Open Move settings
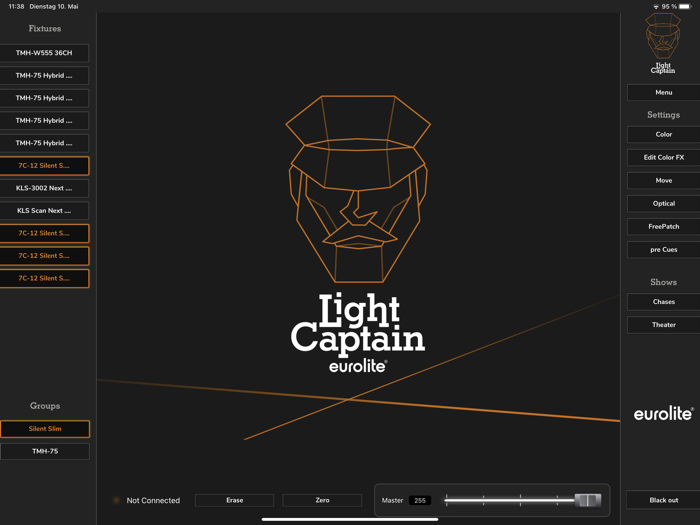 click(x=663, y=181)
